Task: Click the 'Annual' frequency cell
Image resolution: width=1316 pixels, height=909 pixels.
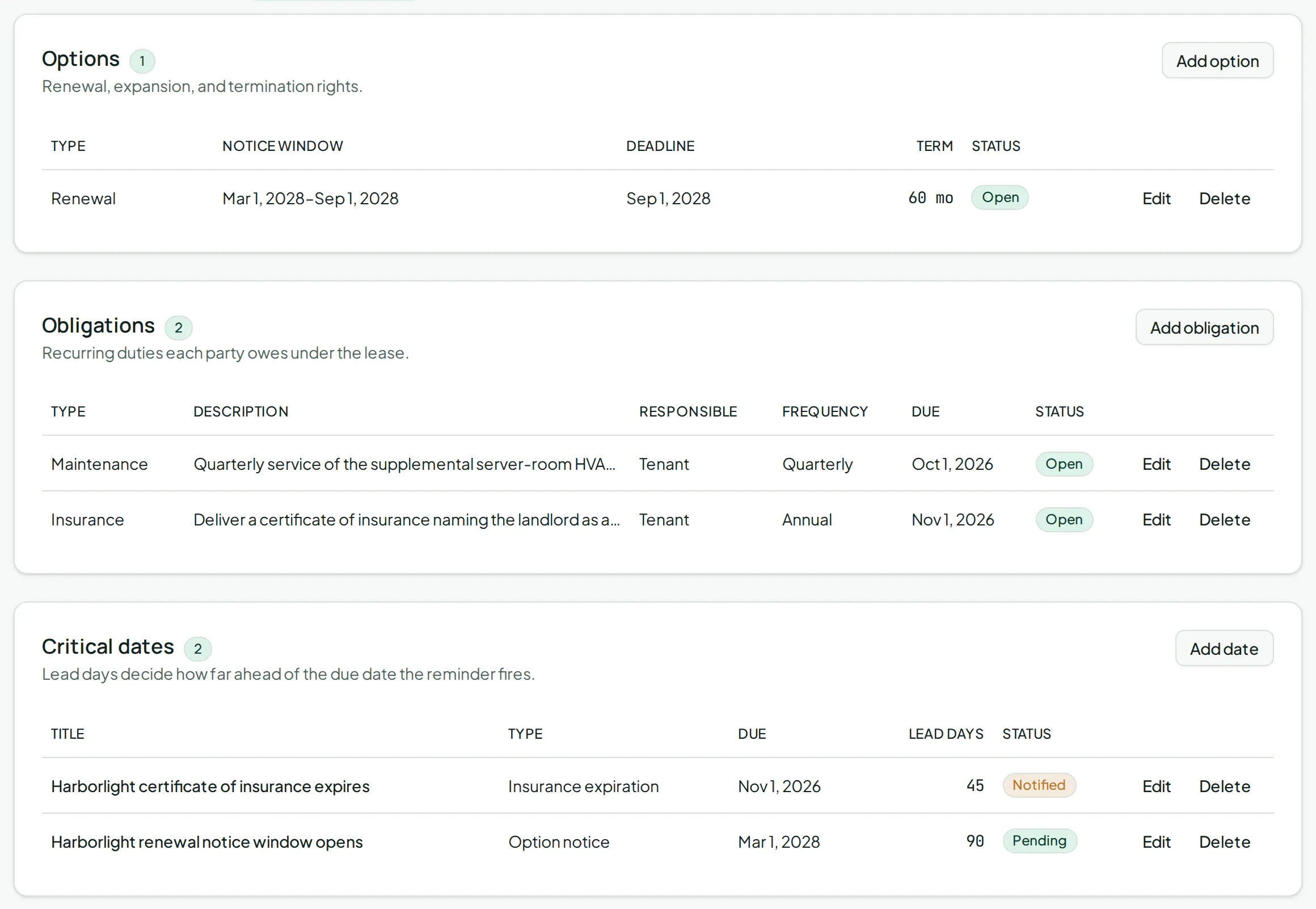Action: pos(807,519)
